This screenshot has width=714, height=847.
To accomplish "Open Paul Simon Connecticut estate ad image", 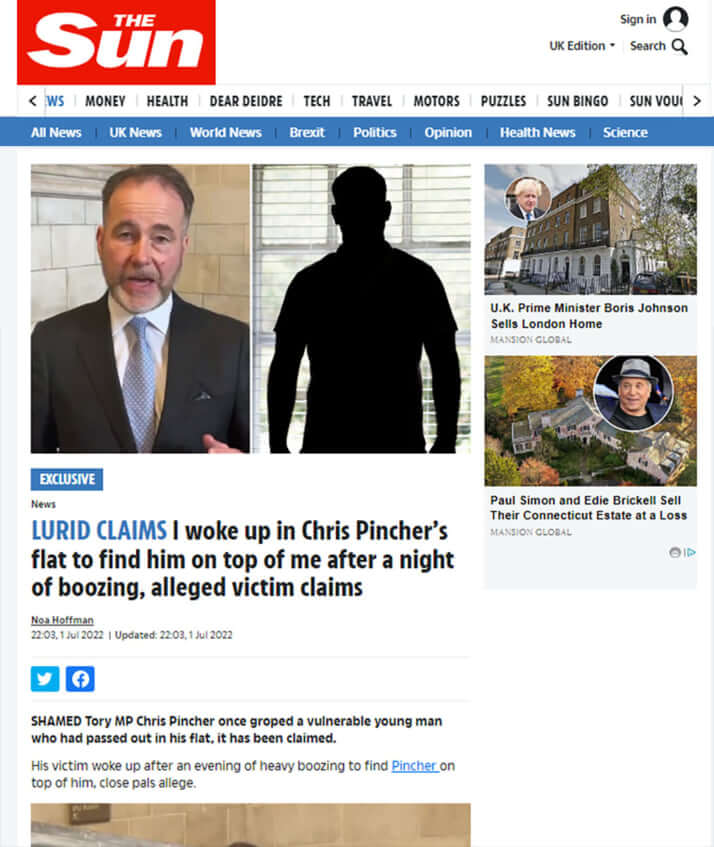I will (x=590, y=421).
